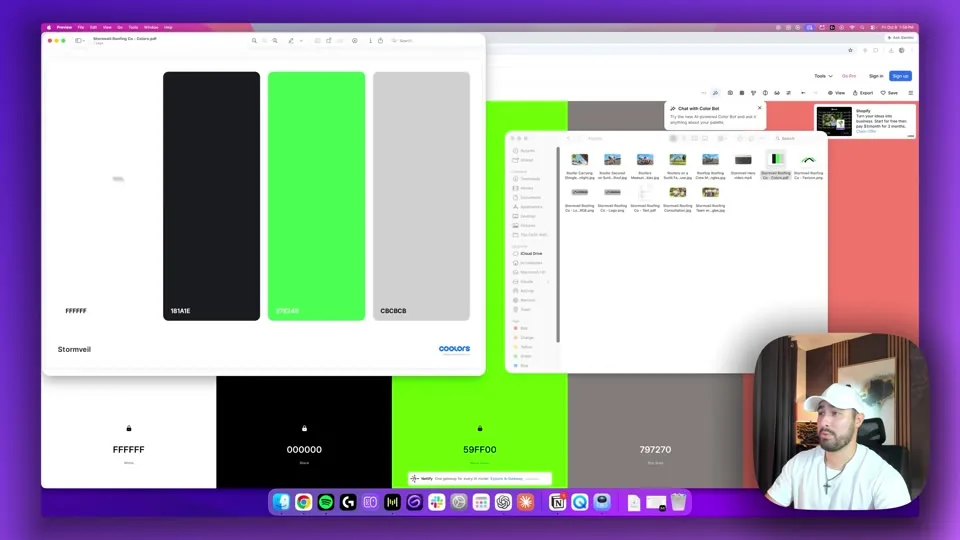Click the 59FF00 hex code in Coolors
Image resolution: width=960 pixels, height=540 pixels.
pos(480,449)
